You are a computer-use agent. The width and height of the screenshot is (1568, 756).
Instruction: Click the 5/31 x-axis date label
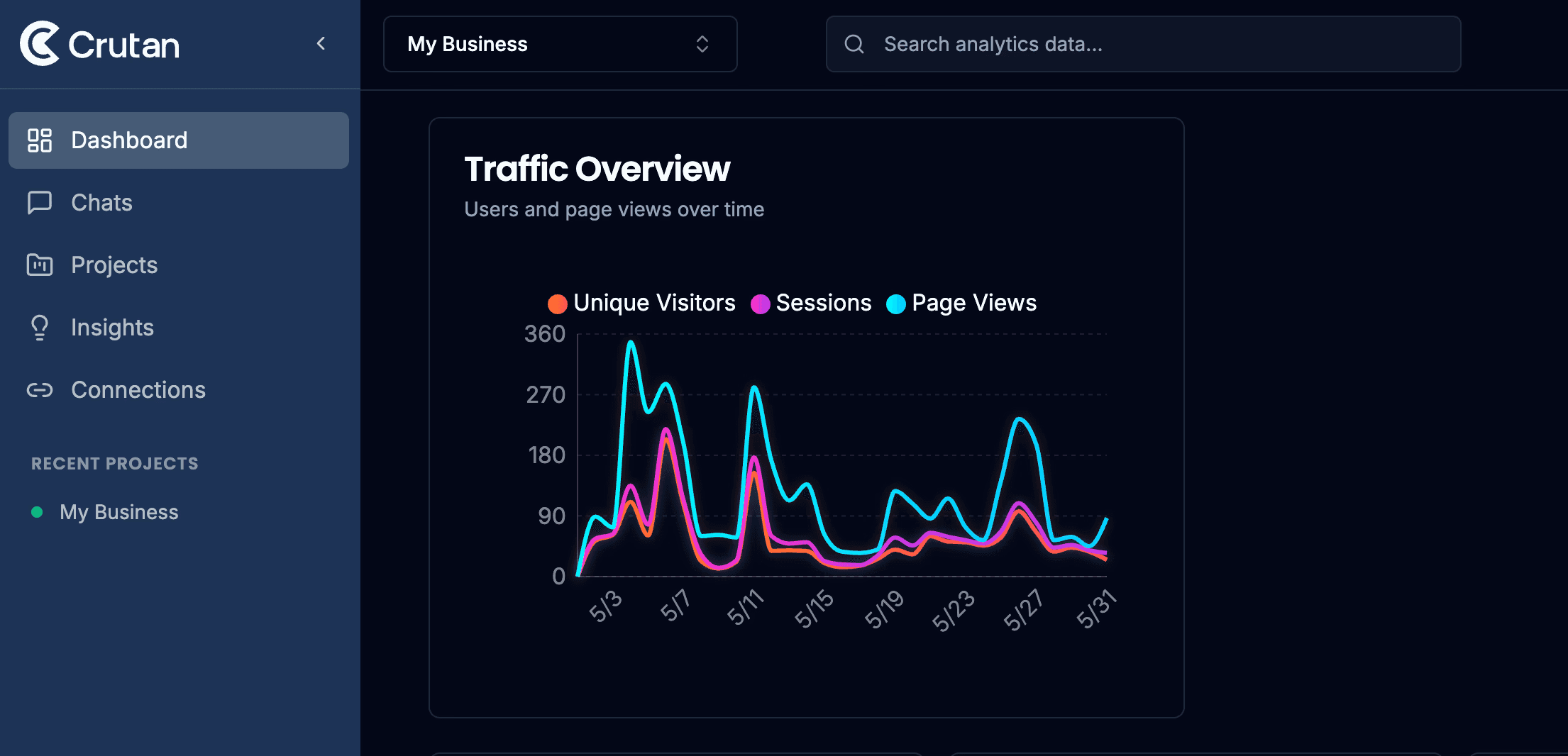(x=1097, y=609)
